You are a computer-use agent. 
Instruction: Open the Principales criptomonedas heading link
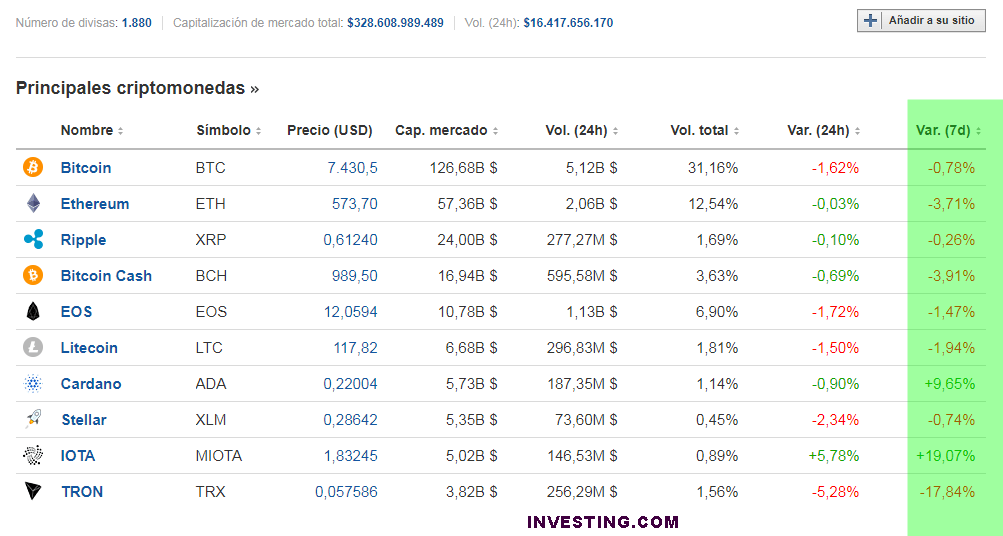[x=137, y=88]
